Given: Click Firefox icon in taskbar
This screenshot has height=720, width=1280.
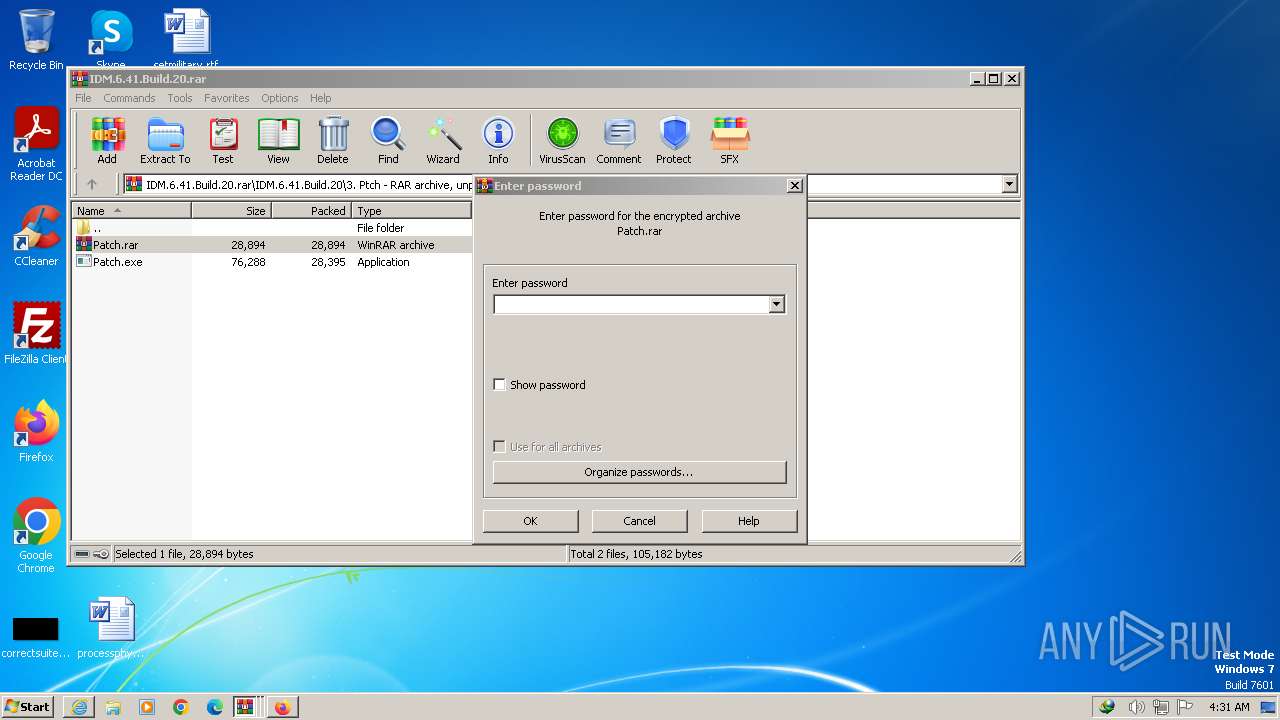Looking at the screenshot, I should click(282, 707).
